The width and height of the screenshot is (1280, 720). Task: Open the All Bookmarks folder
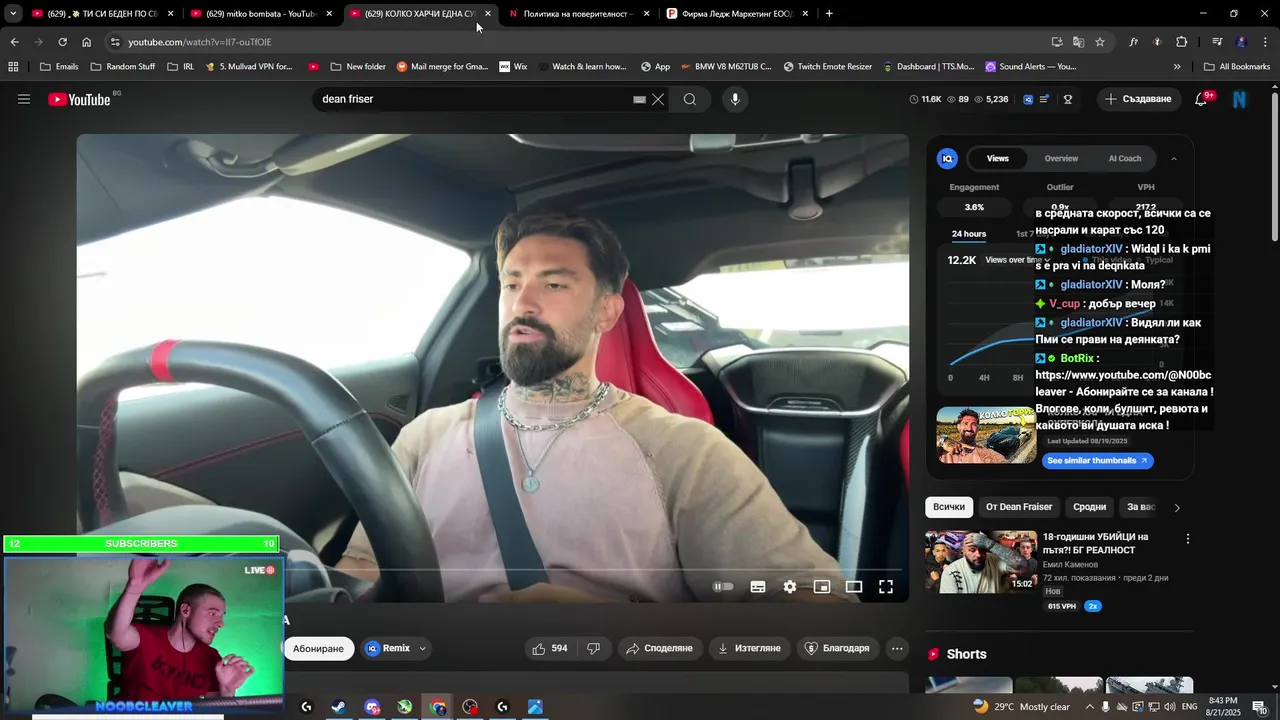(x=1236, y=67)
